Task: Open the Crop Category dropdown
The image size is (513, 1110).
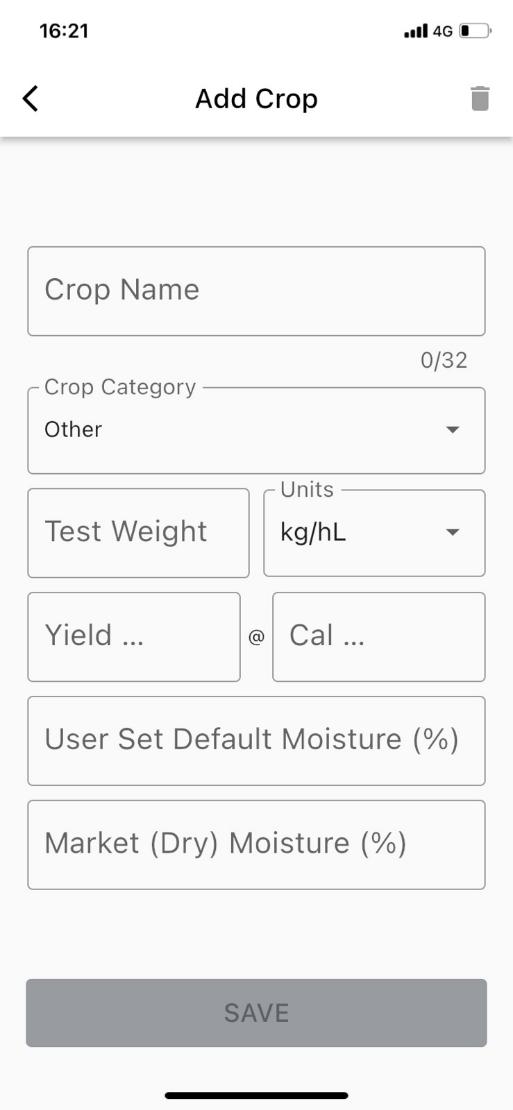Action: coord(256,430)
